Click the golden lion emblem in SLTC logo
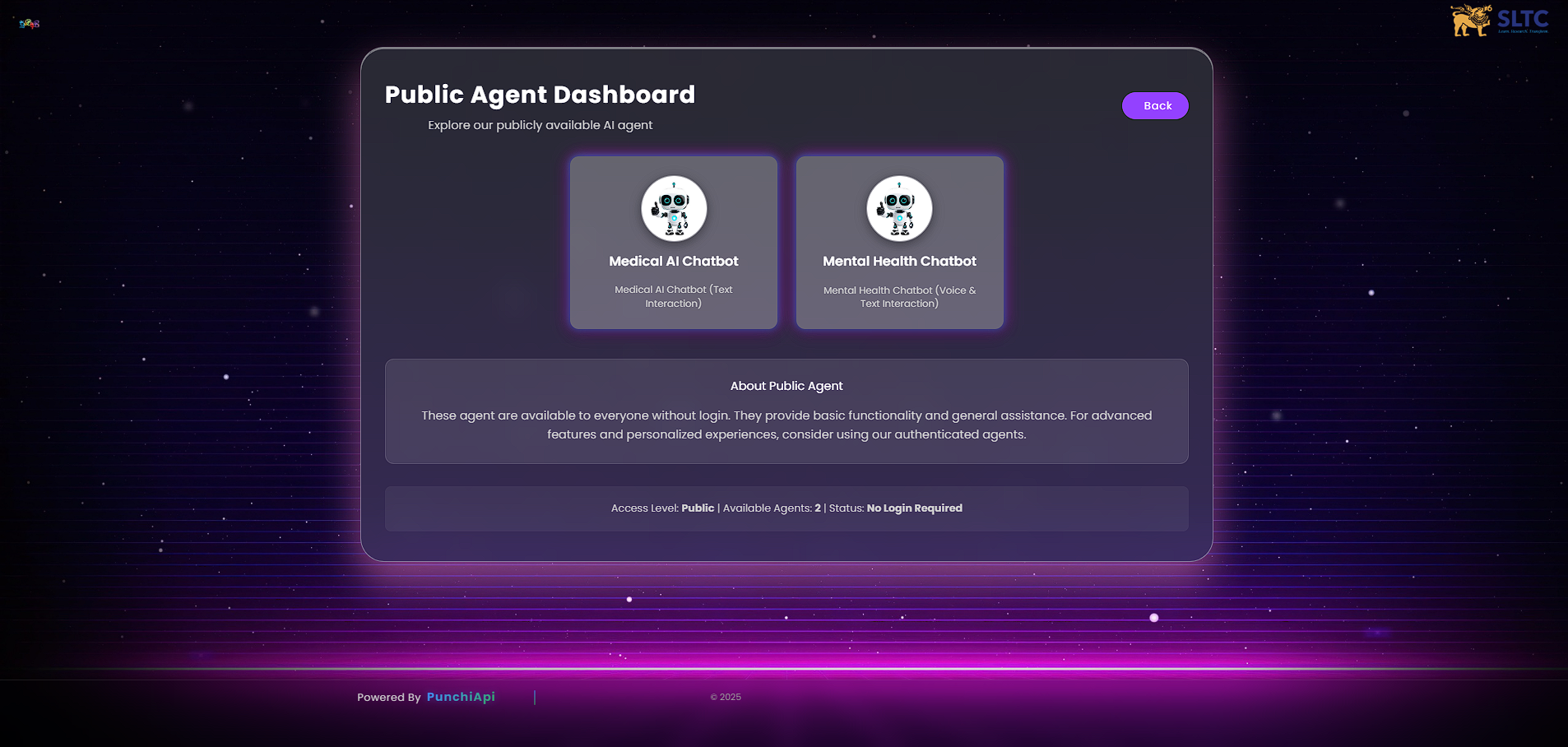Viewport: 1568px width, 747px height. [x=1471, y=21]
